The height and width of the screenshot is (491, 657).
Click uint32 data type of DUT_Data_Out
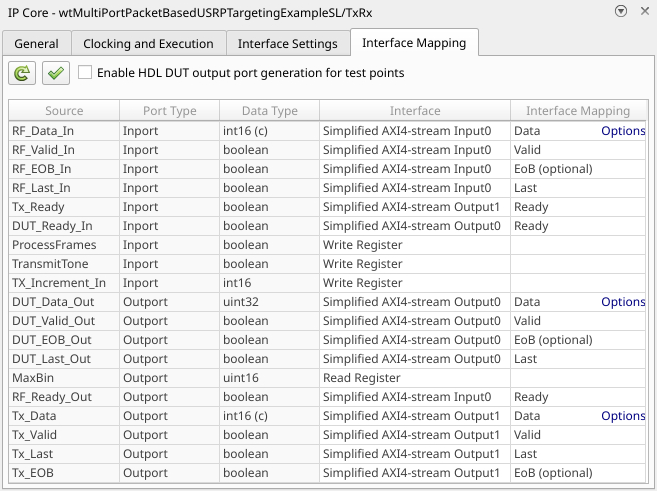click(x=270, y=302)
